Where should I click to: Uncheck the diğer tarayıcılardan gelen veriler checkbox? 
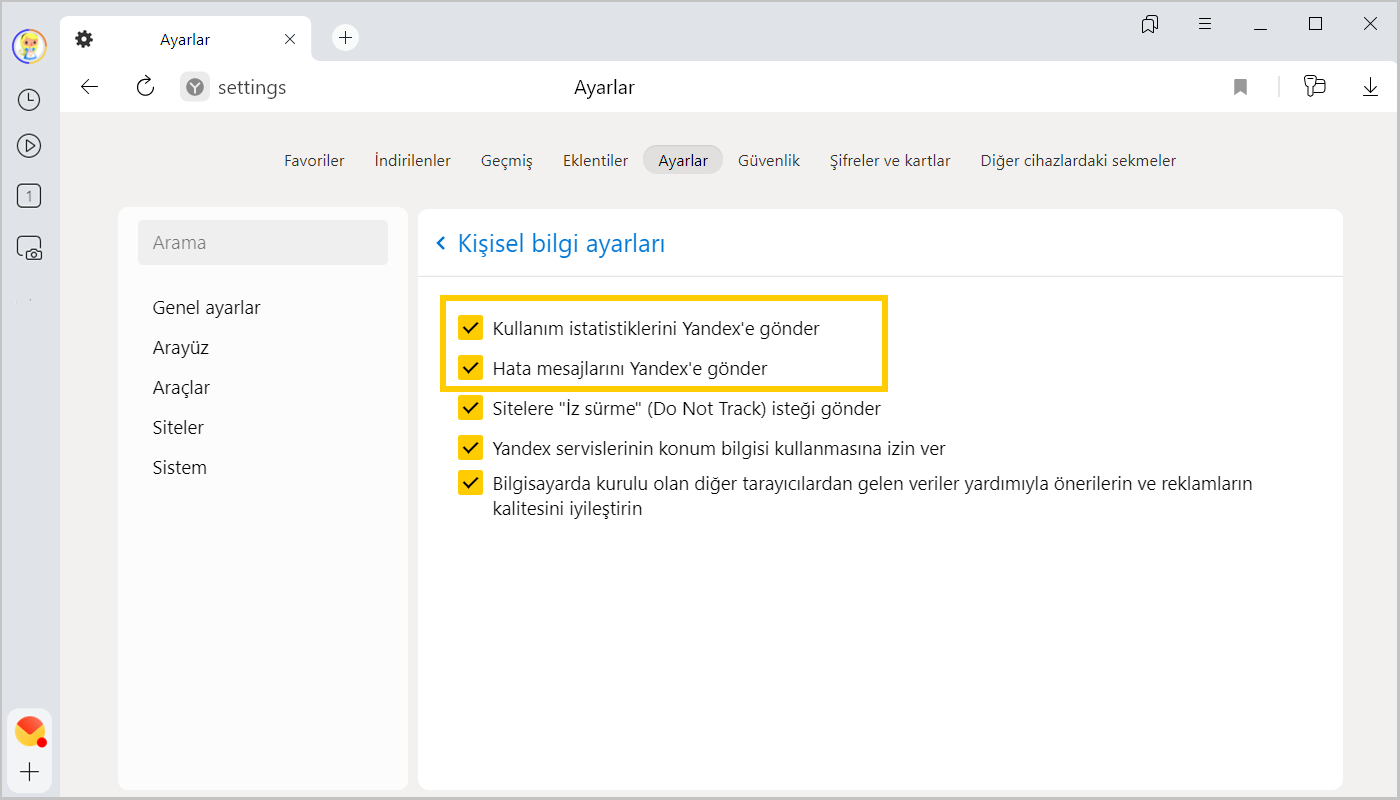point(470,483)
